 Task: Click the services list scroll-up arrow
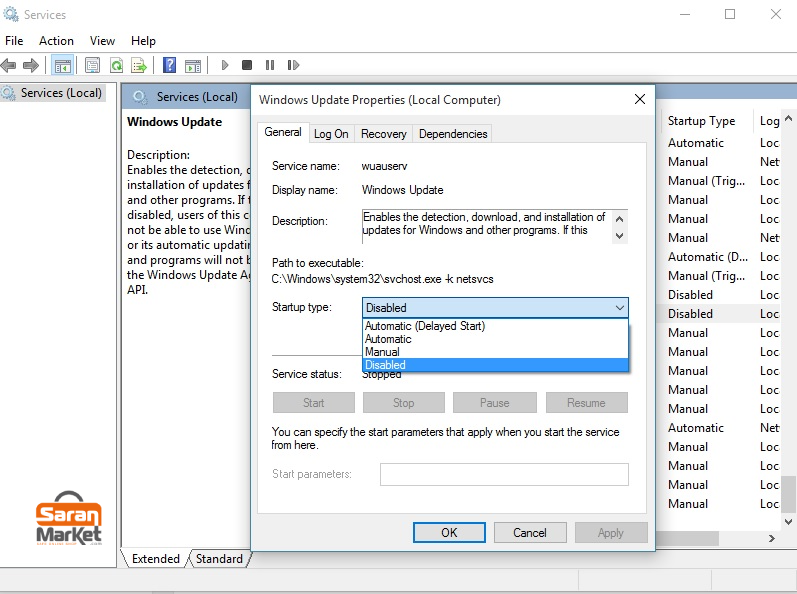(x=788, y=118)
